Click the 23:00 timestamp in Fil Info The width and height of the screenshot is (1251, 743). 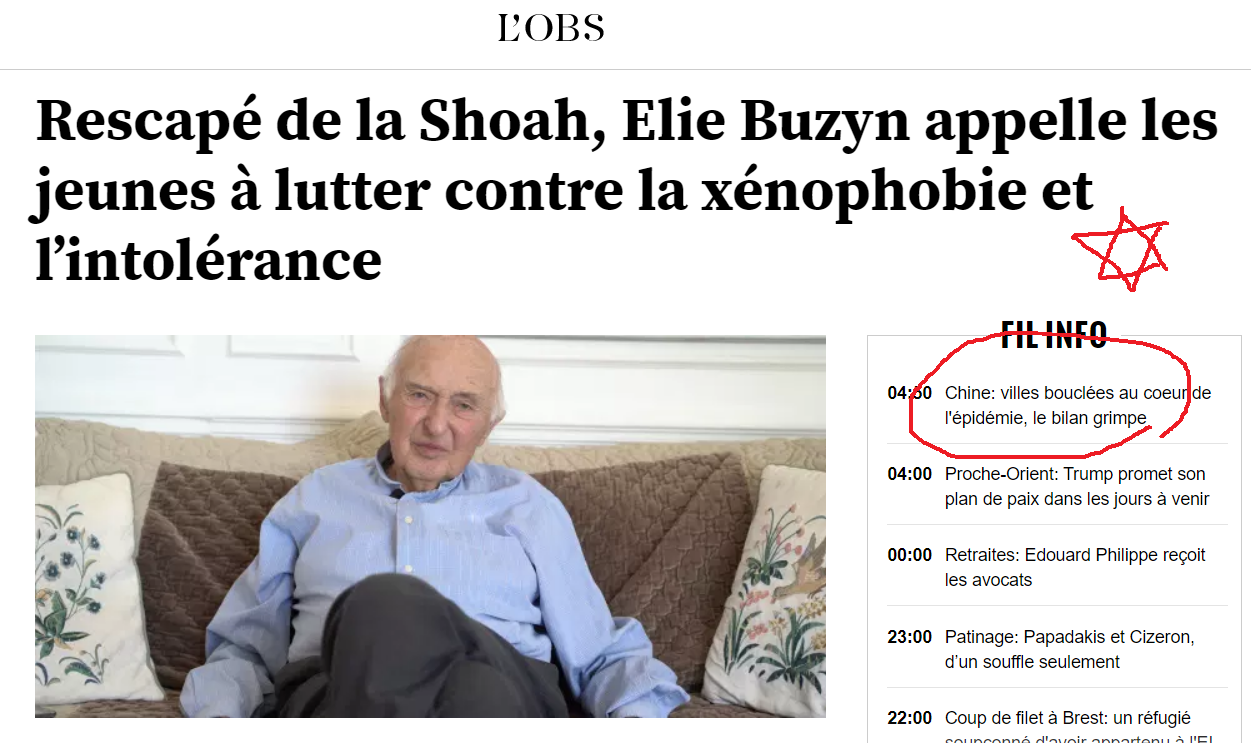[x=909, y=637]
